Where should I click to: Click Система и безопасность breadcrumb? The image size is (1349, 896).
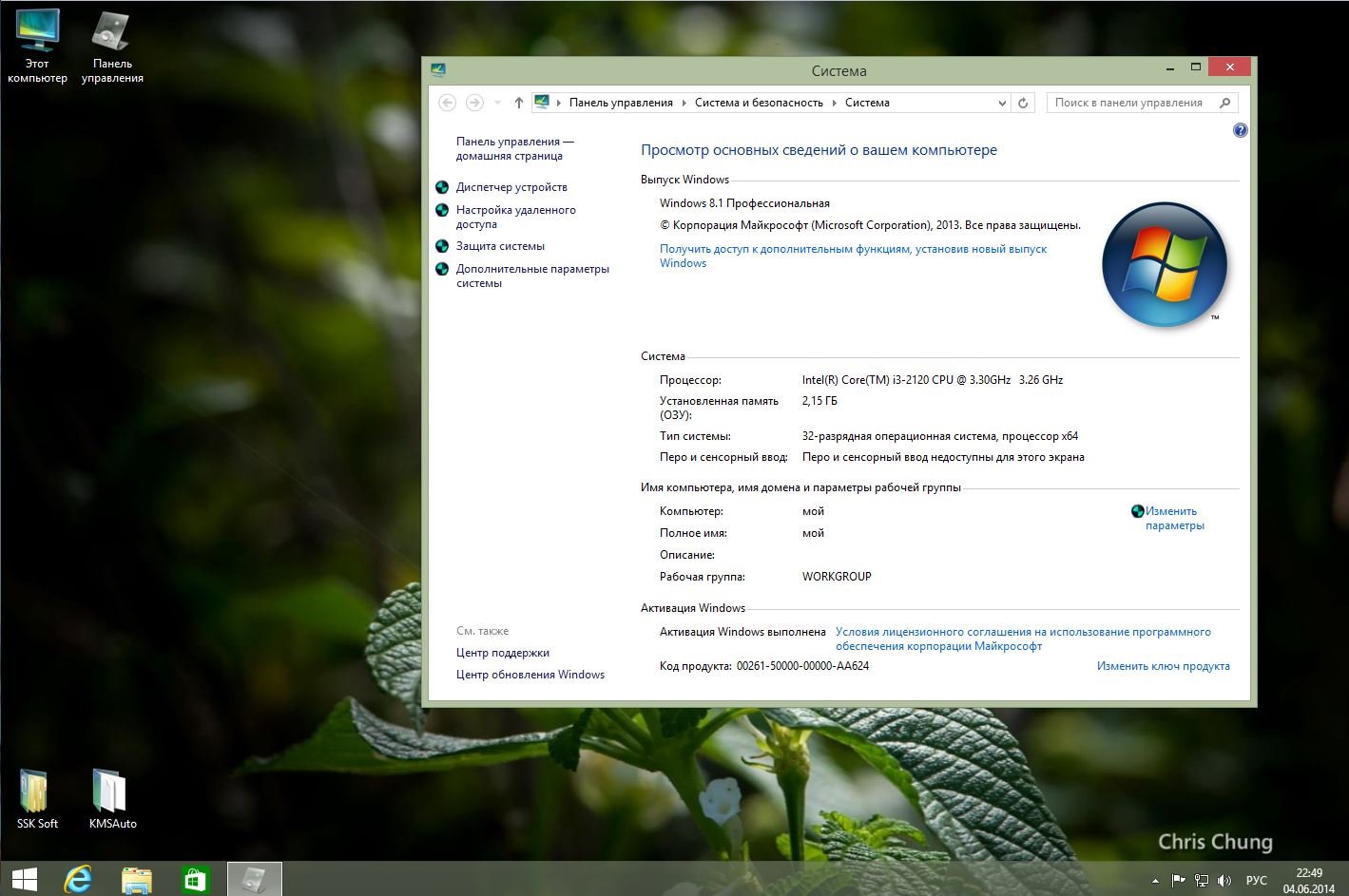[759, 103]
